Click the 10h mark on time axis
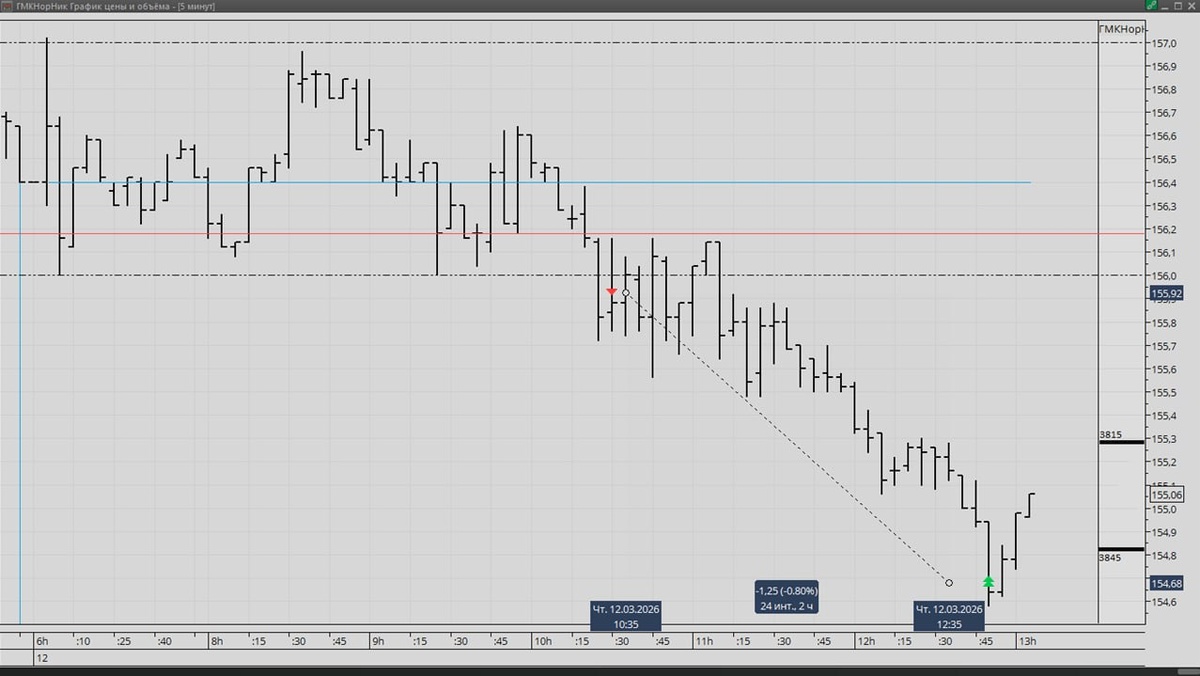The width and height of the screenshot is (1200, 676). [541, 641]
